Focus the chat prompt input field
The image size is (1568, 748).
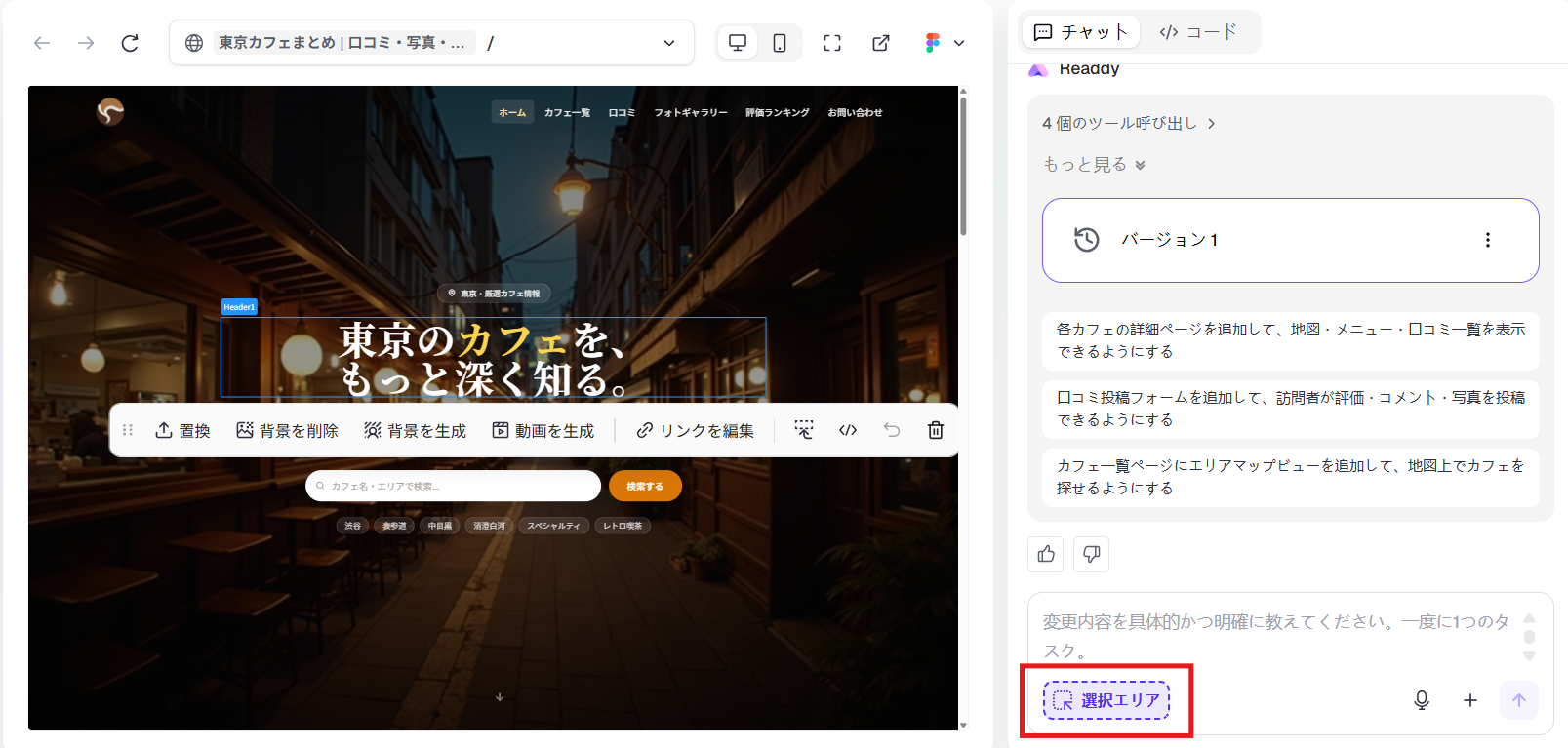point(1275,636)
